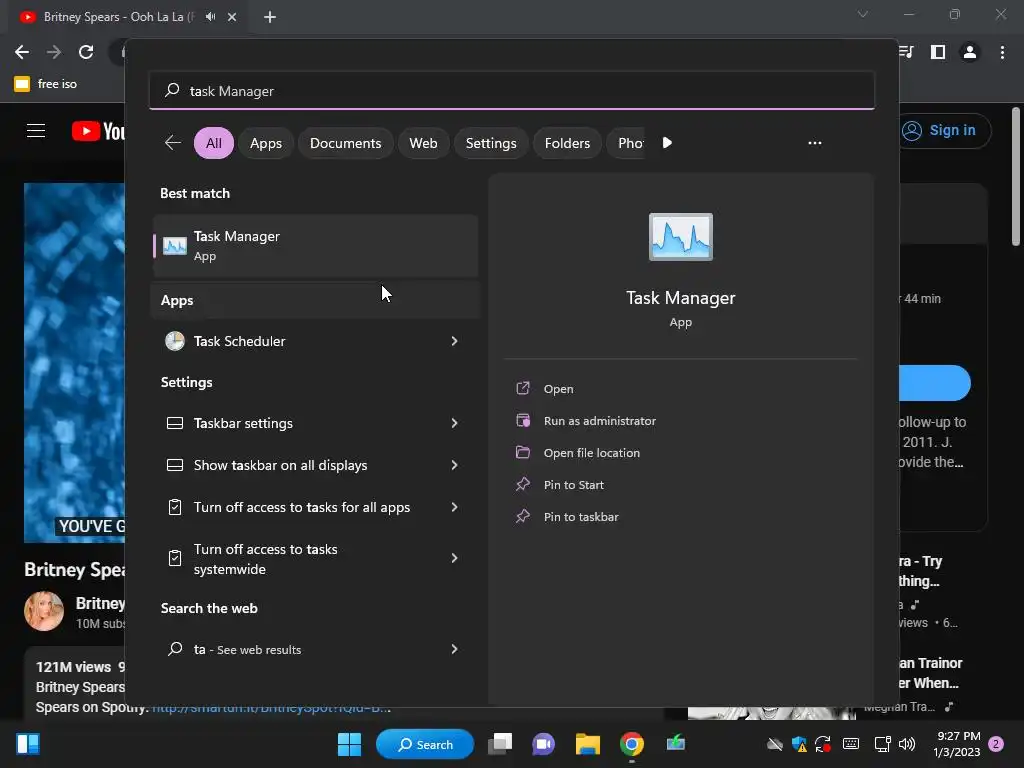This screenshot has height=768, width=1024.
Task: Open the clock showing 9:27 PM
Action: pos(957,744)
